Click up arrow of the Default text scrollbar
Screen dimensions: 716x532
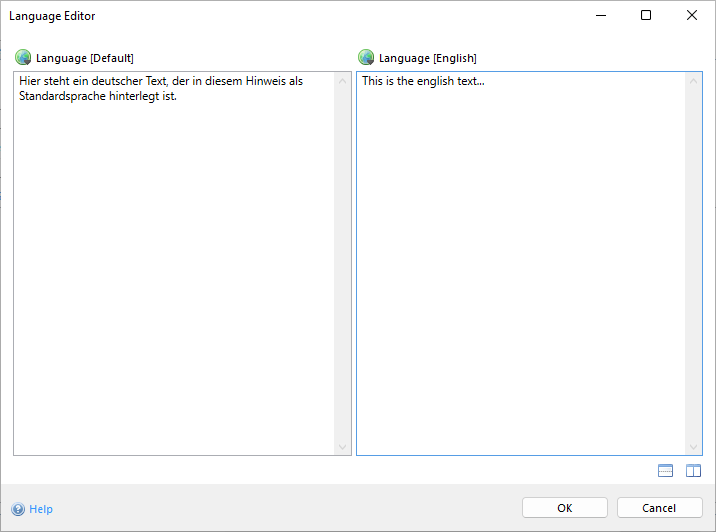tap(342, 81)
